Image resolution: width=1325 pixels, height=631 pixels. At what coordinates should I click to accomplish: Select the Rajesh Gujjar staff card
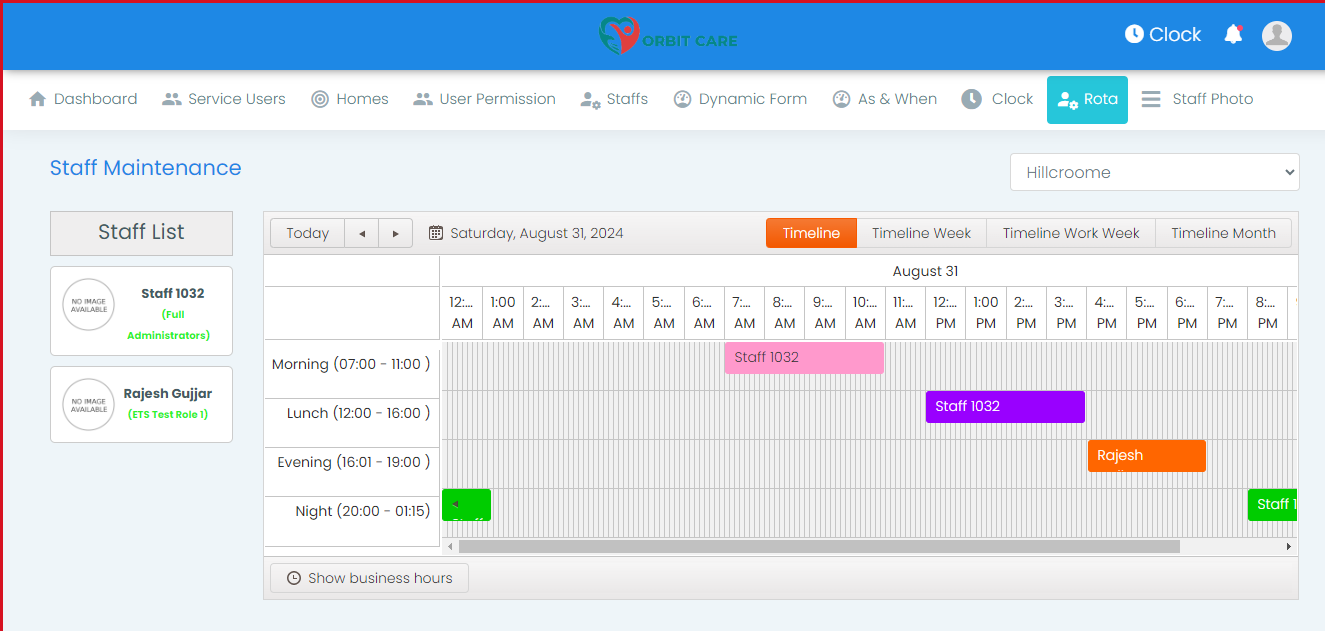[141, 404]
